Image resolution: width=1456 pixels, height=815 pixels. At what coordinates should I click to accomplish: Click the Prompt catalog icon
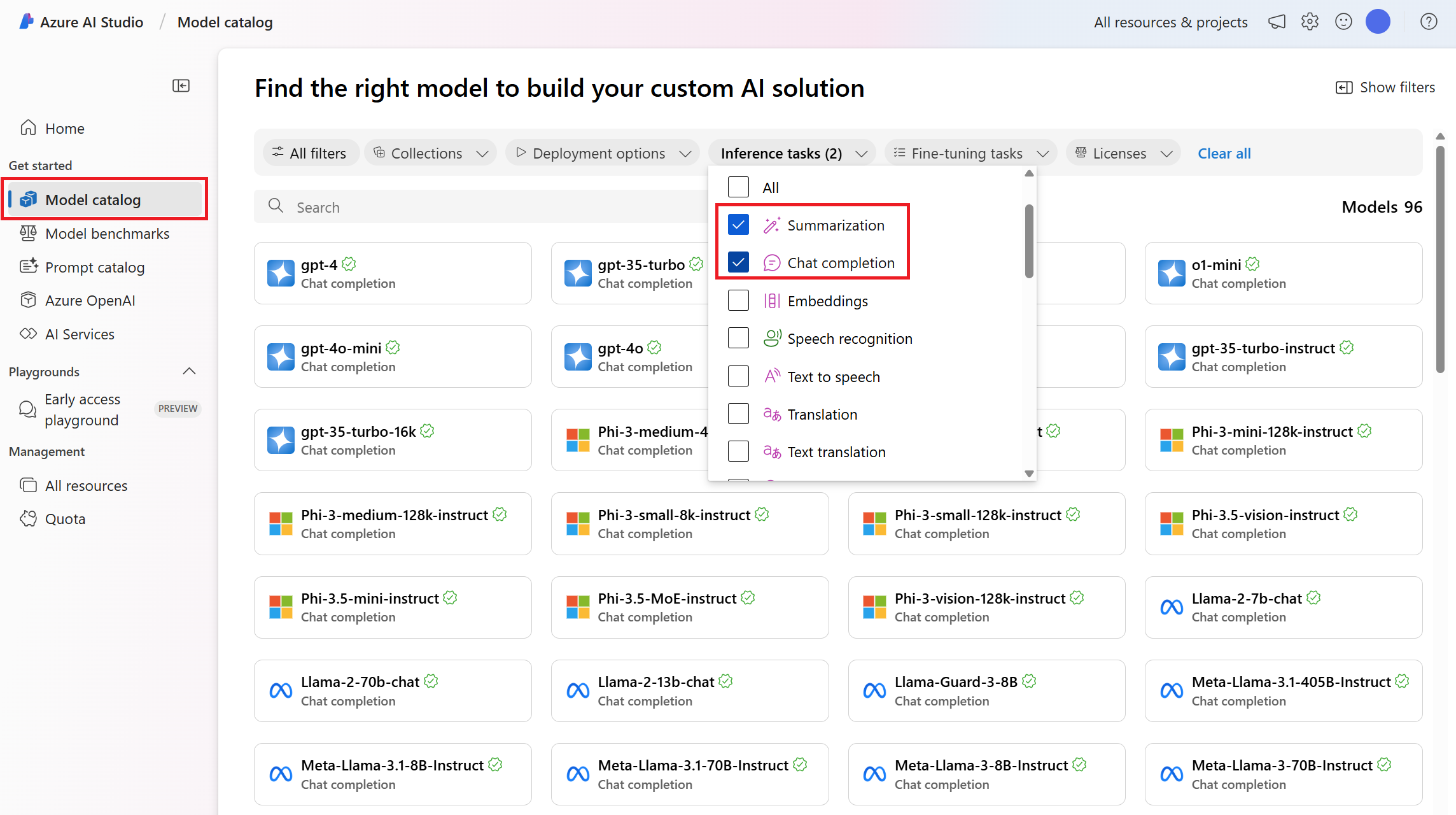pyautogui.click(x=28, y=267)
